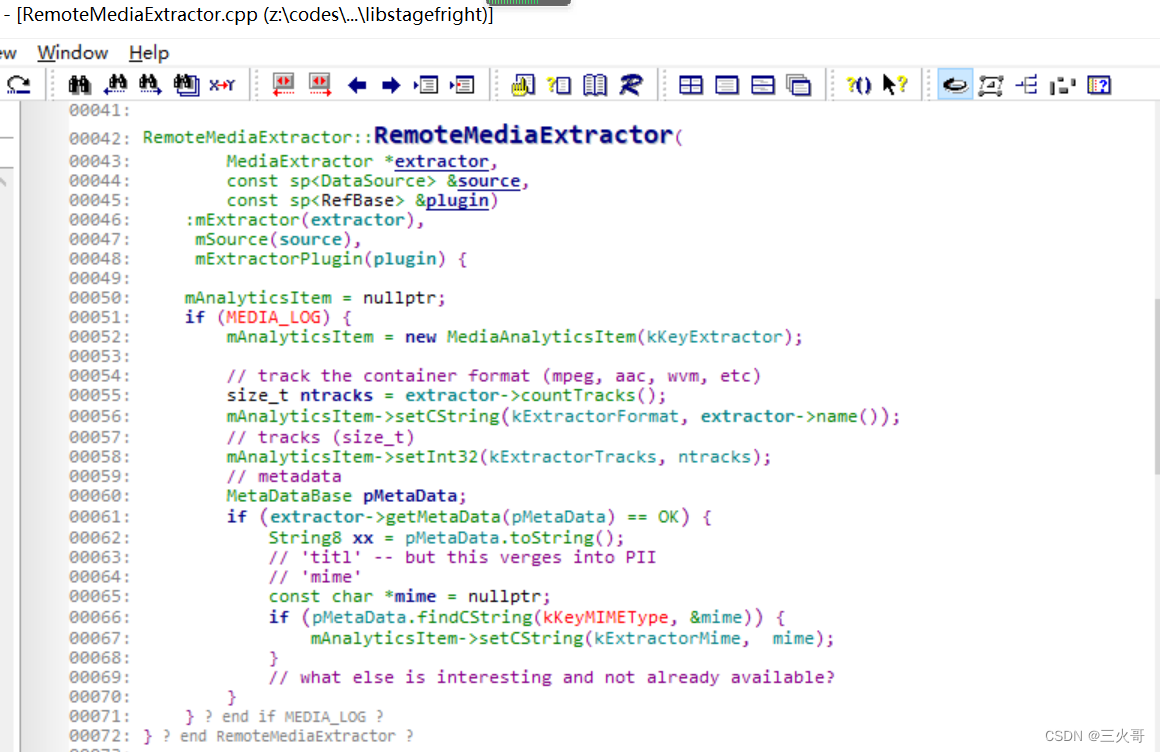The image size is (1160, 752).
Task: Click the bold RemoteMediaExtractor function name
Action: click(523, 135)
